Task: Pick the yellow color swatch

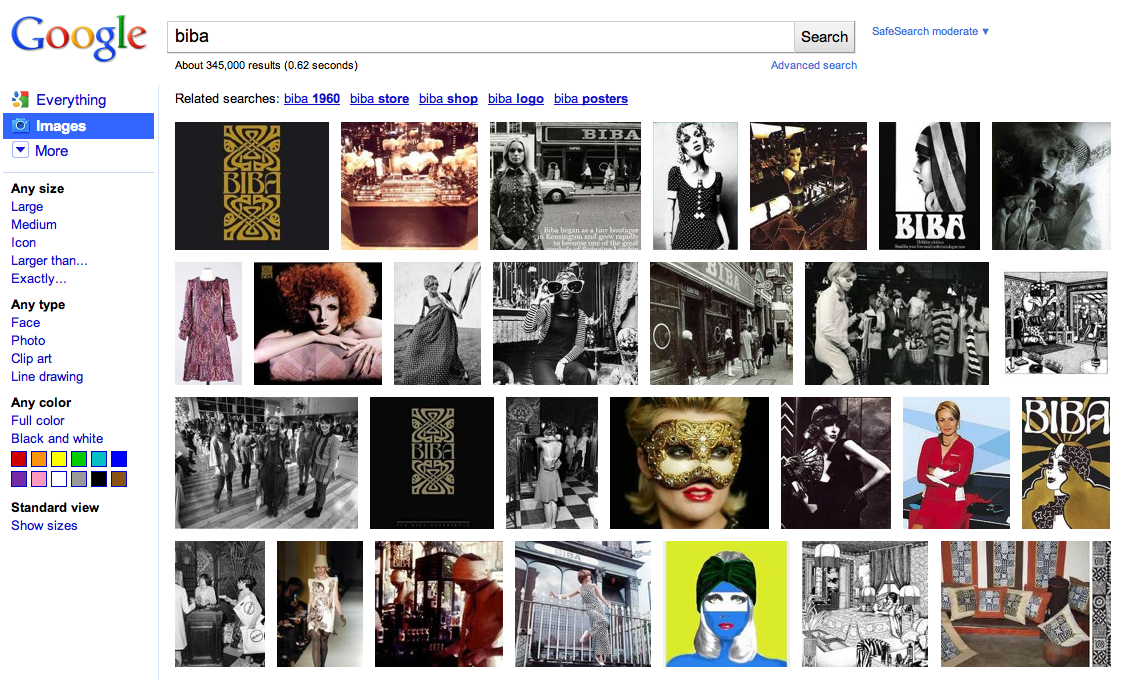Action: click(x=59, y=459)
